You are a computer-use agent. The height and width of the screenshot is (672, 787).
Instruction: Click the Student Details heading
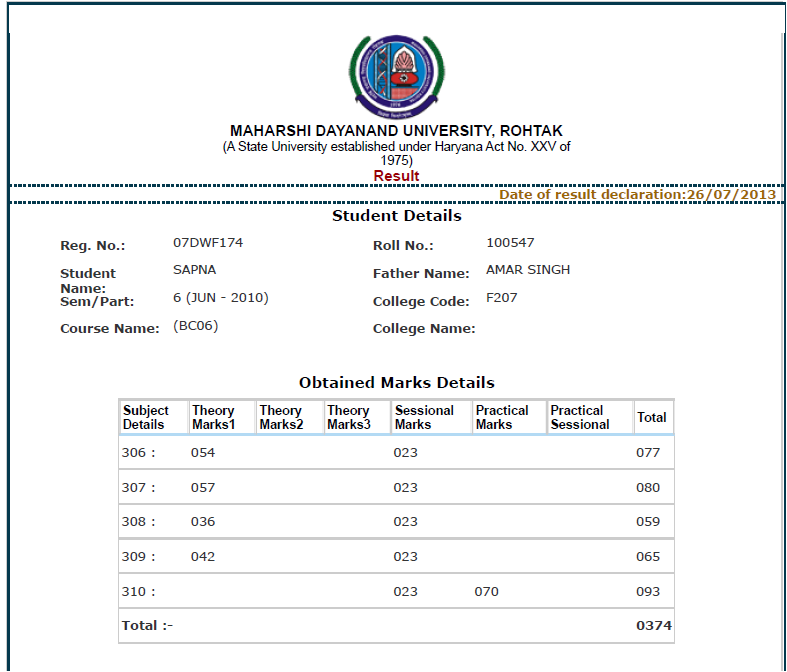click(397, 216)
